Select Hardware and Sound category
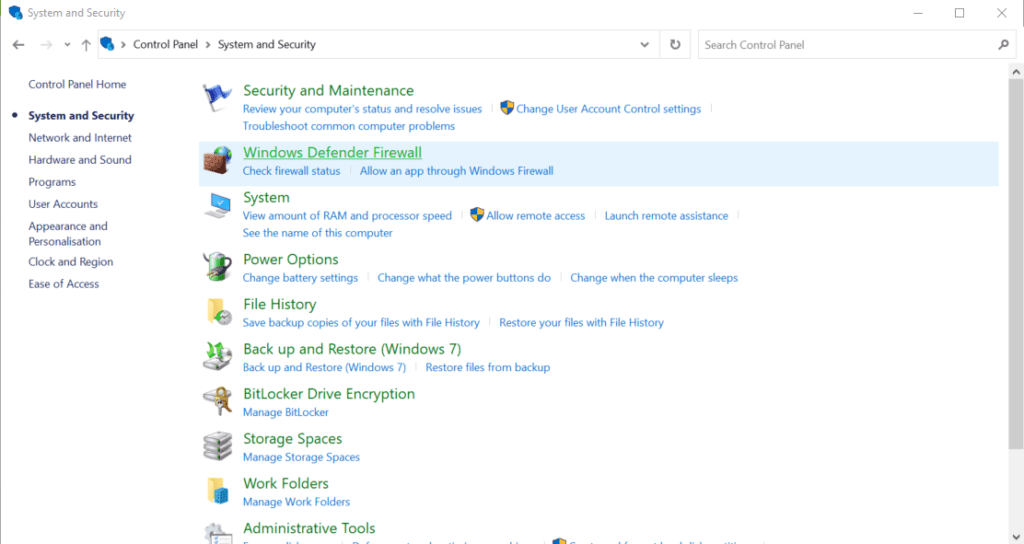This screenshot has height=544, width=1024. [x=80, y=160]
